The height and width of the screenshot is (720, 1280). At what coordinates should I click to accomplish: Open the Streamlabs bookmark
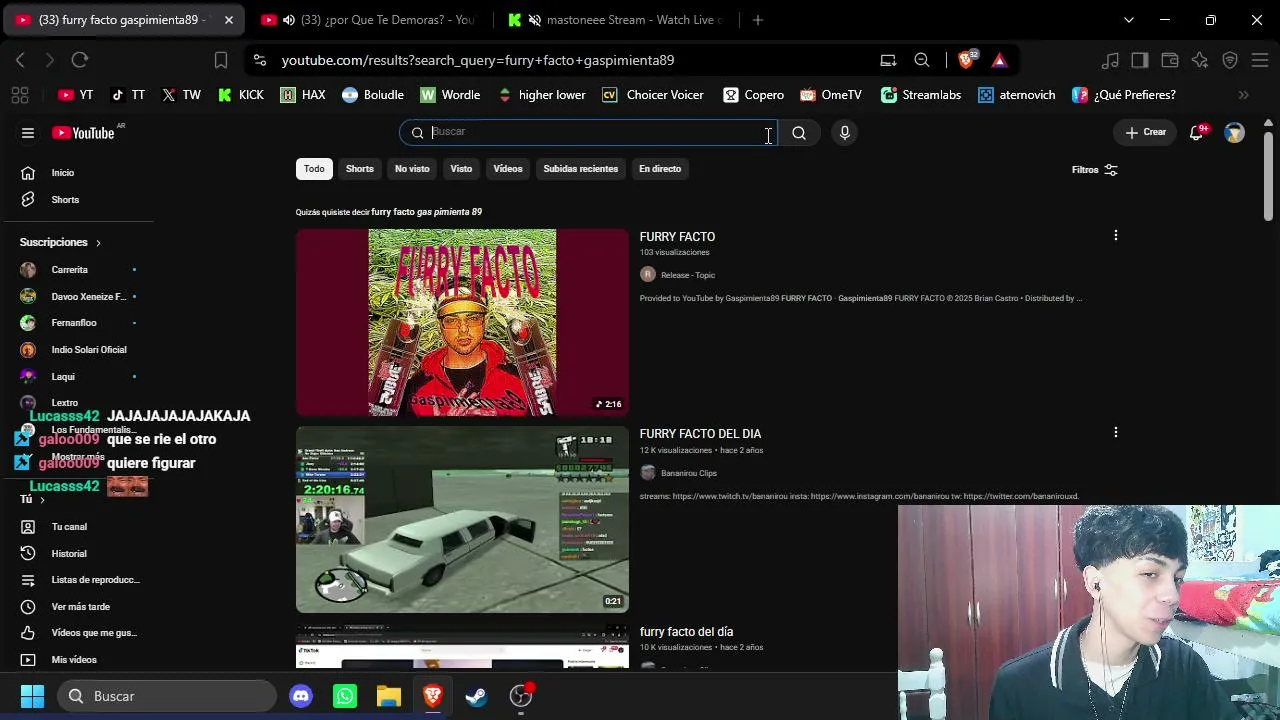click(x=920, y=95)
